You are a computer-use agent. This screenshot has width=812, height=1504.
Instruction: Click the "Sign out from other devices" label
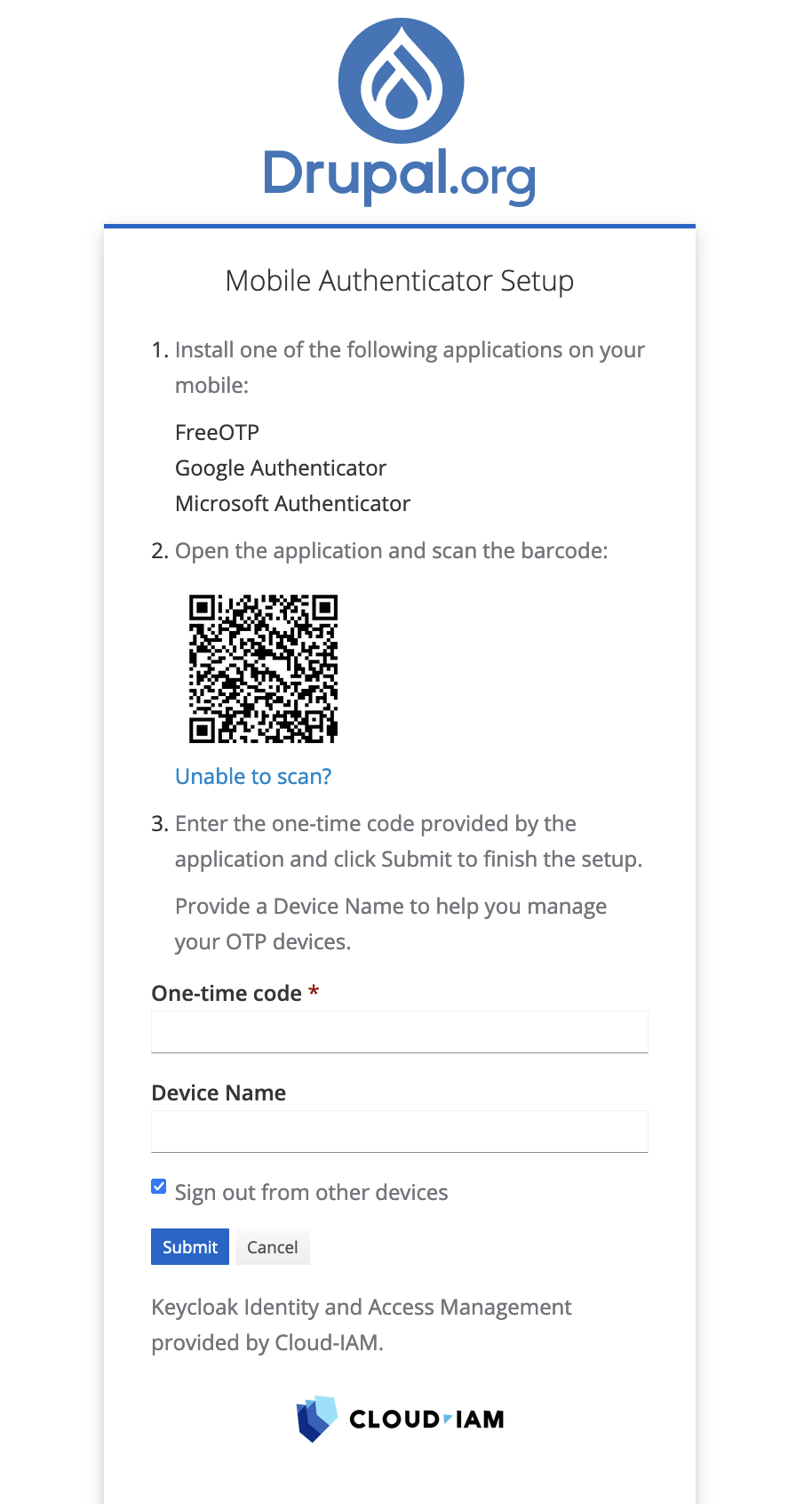point(311,1193)
